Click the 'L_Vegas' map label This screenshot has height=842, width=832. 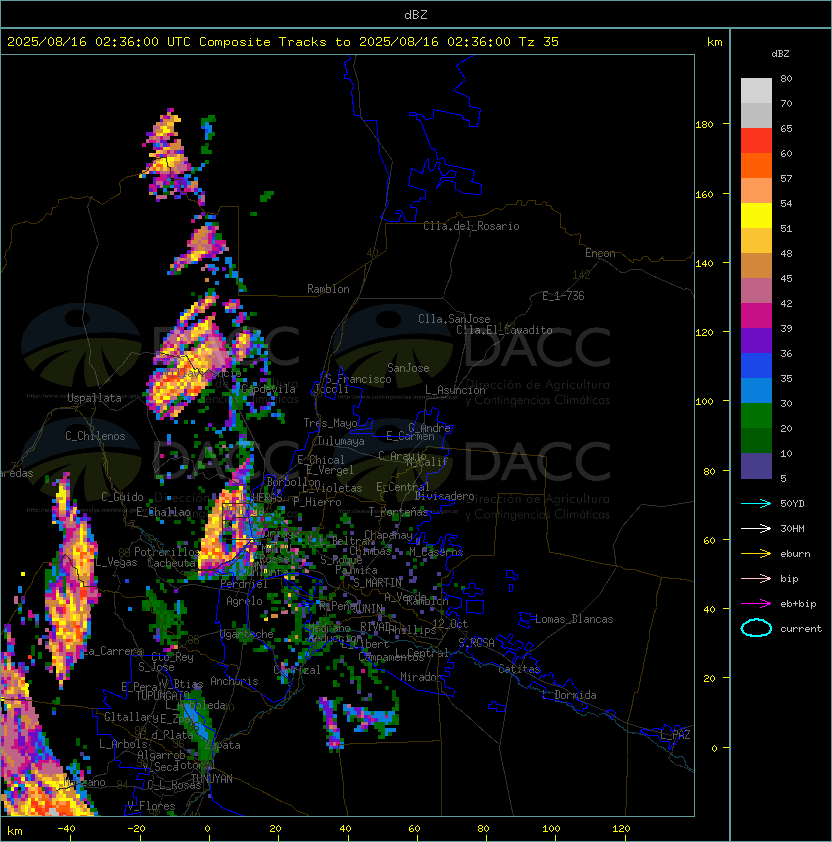[116, 562]
